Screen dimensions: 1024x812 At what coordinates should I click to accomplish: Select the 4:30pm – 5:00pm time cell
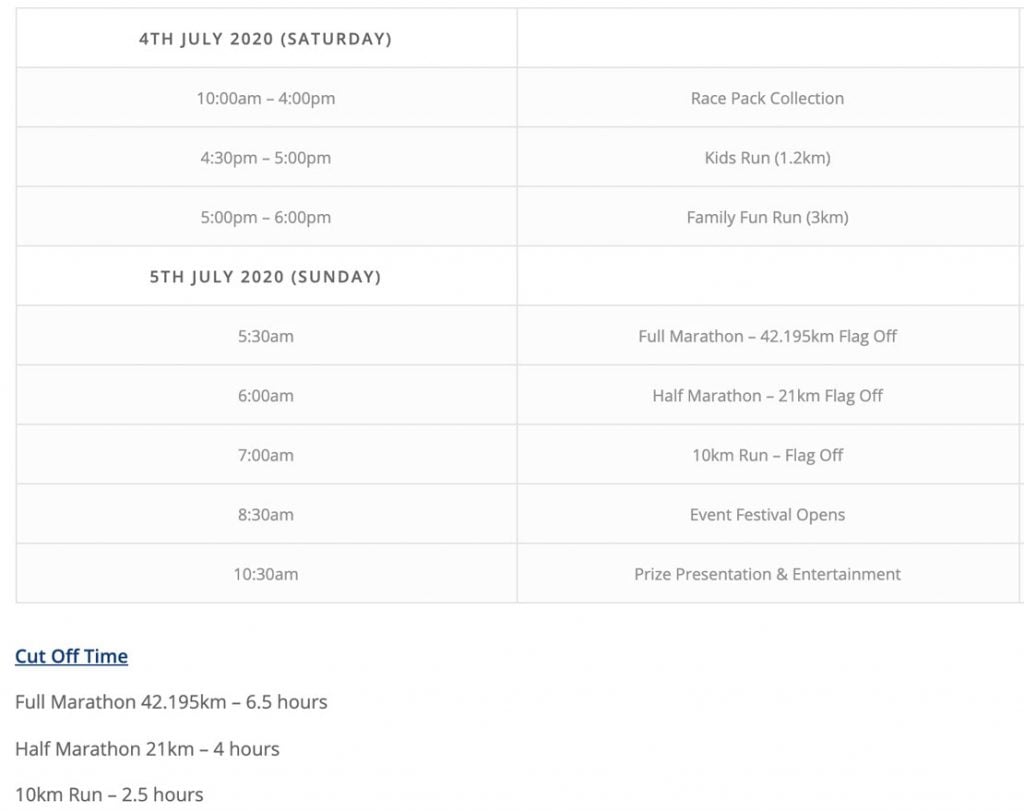[x=266, y=157]
